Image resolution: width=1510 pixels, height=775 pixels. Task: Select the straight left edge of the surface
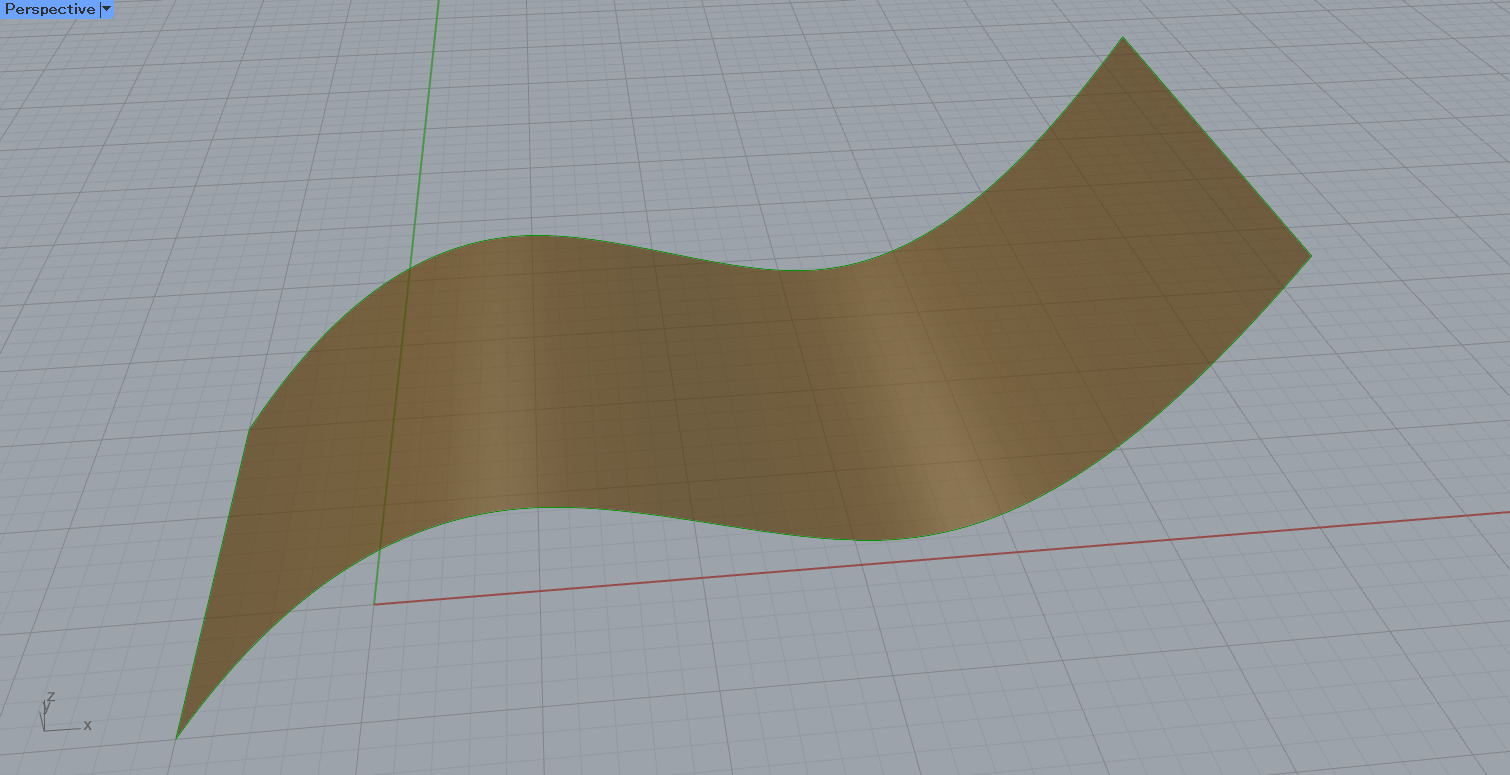pos(213,582)
